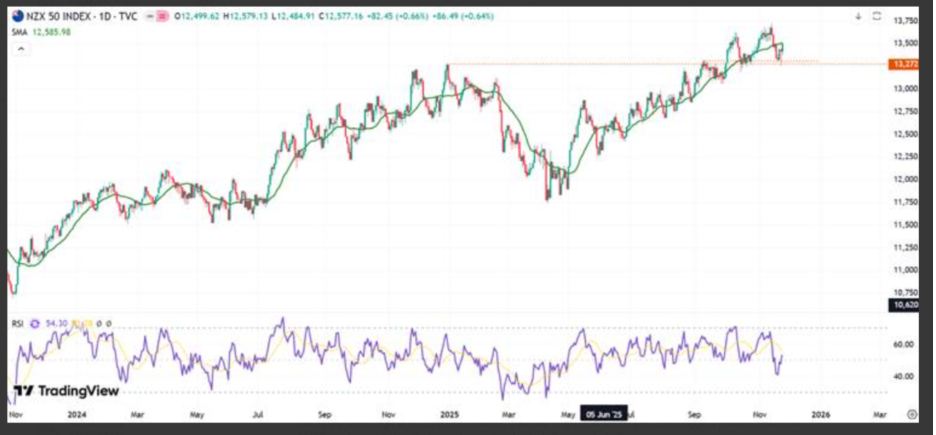Screen dimensions: 936x435
Task: Click the RSI value 54.30
Action: coord(56,323)
